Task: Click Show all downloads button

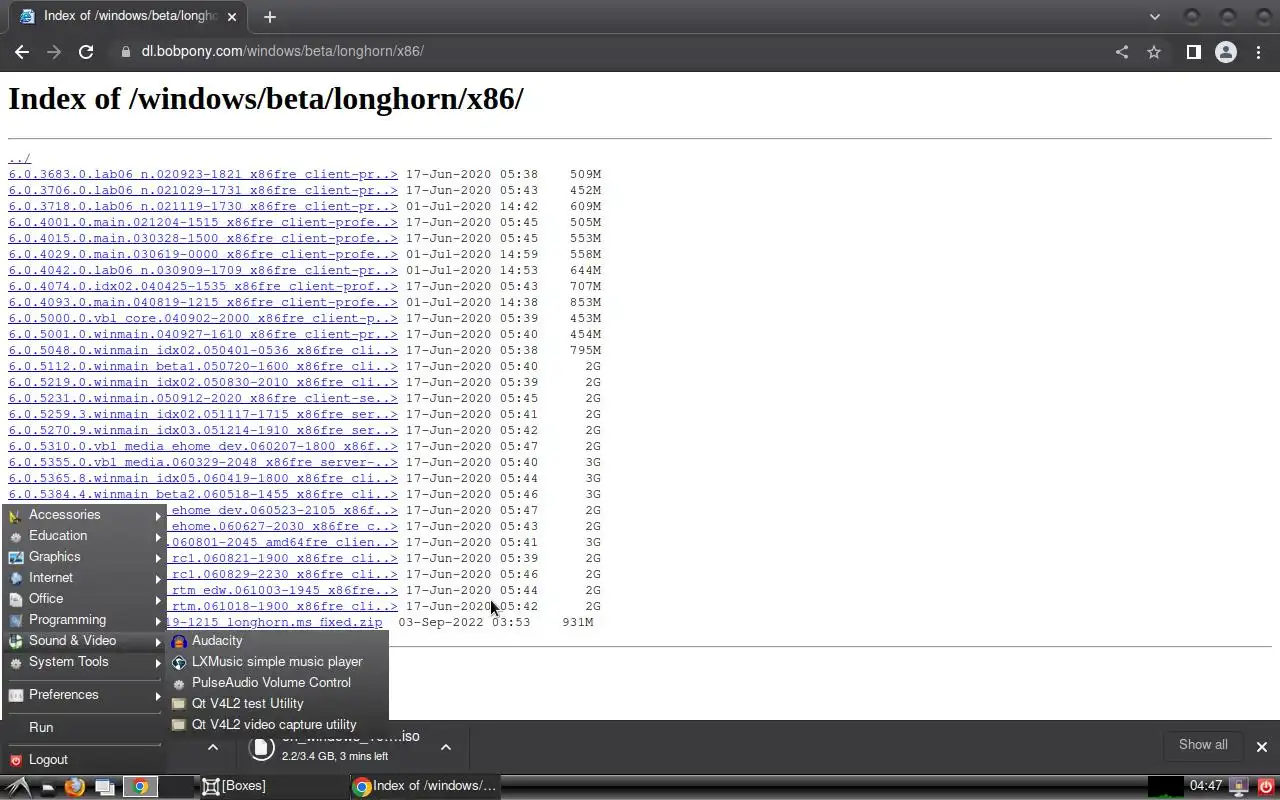Action: 1203,745
